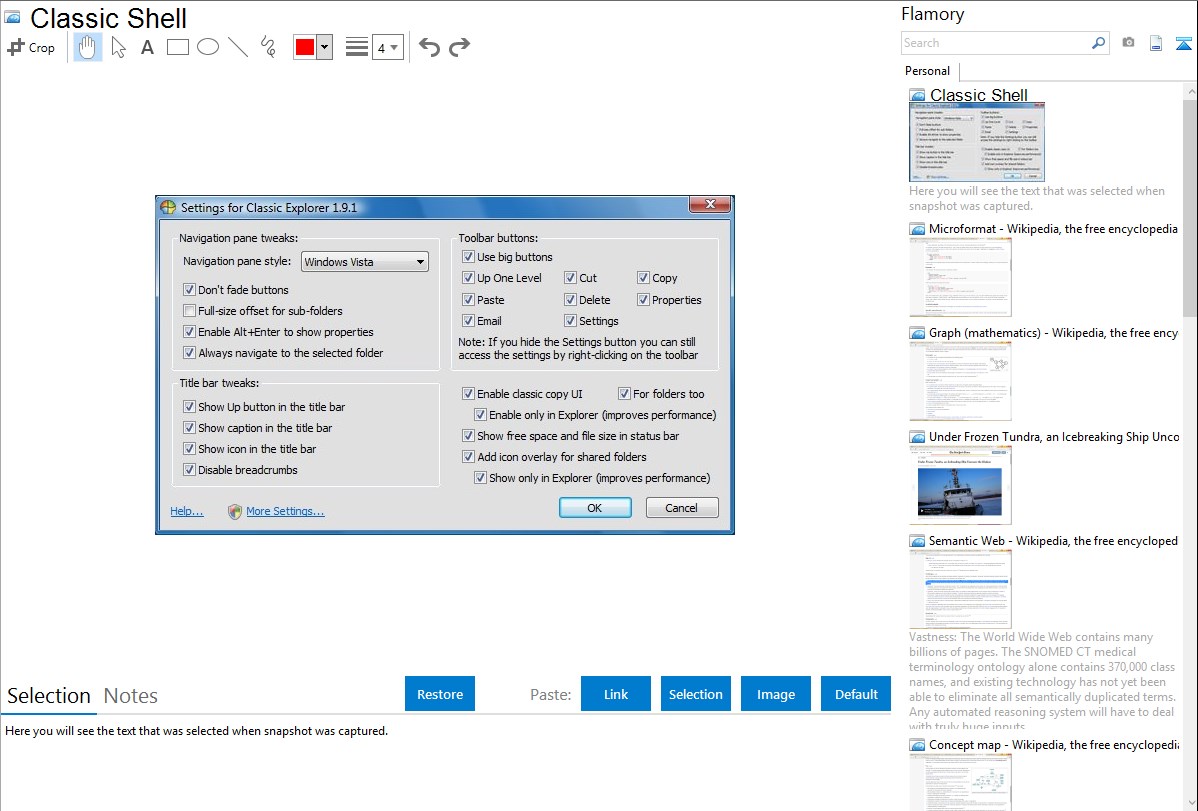Open the color picker dropdown arrow
This screenshot has width=1198, height=811.
click(x=325, y=47)
